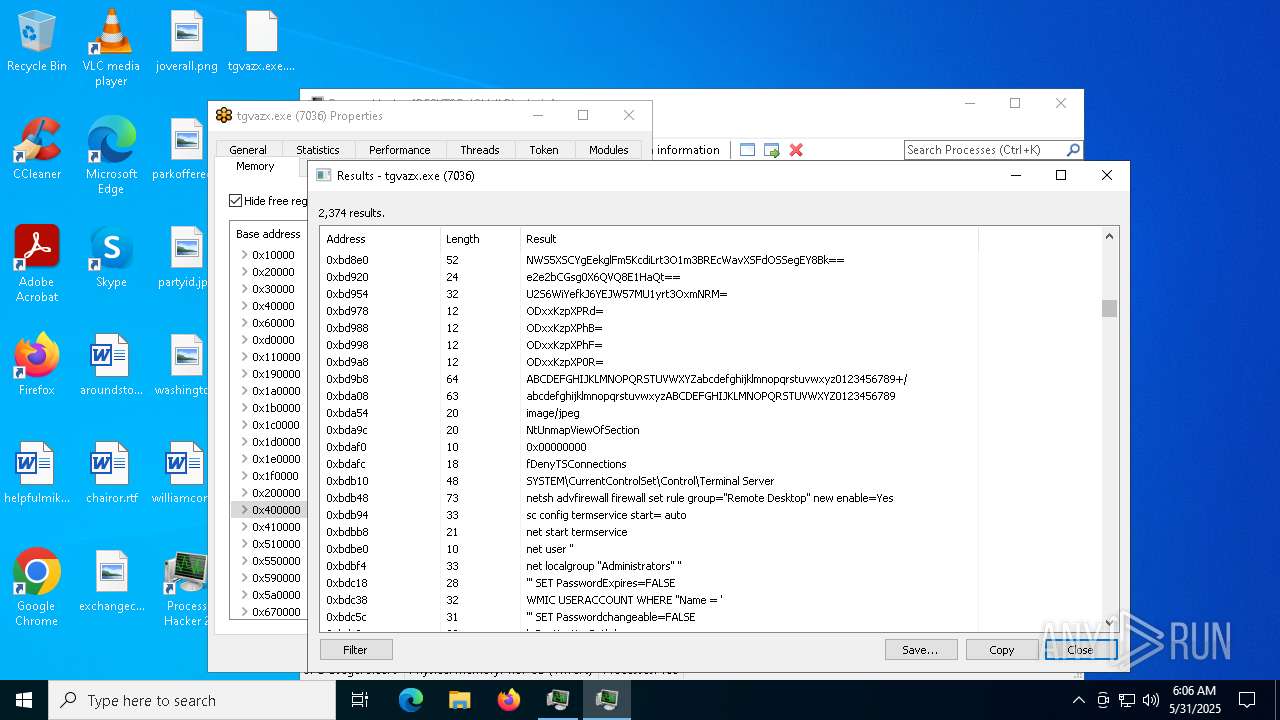Switch to the Token tab

(544, 150)
